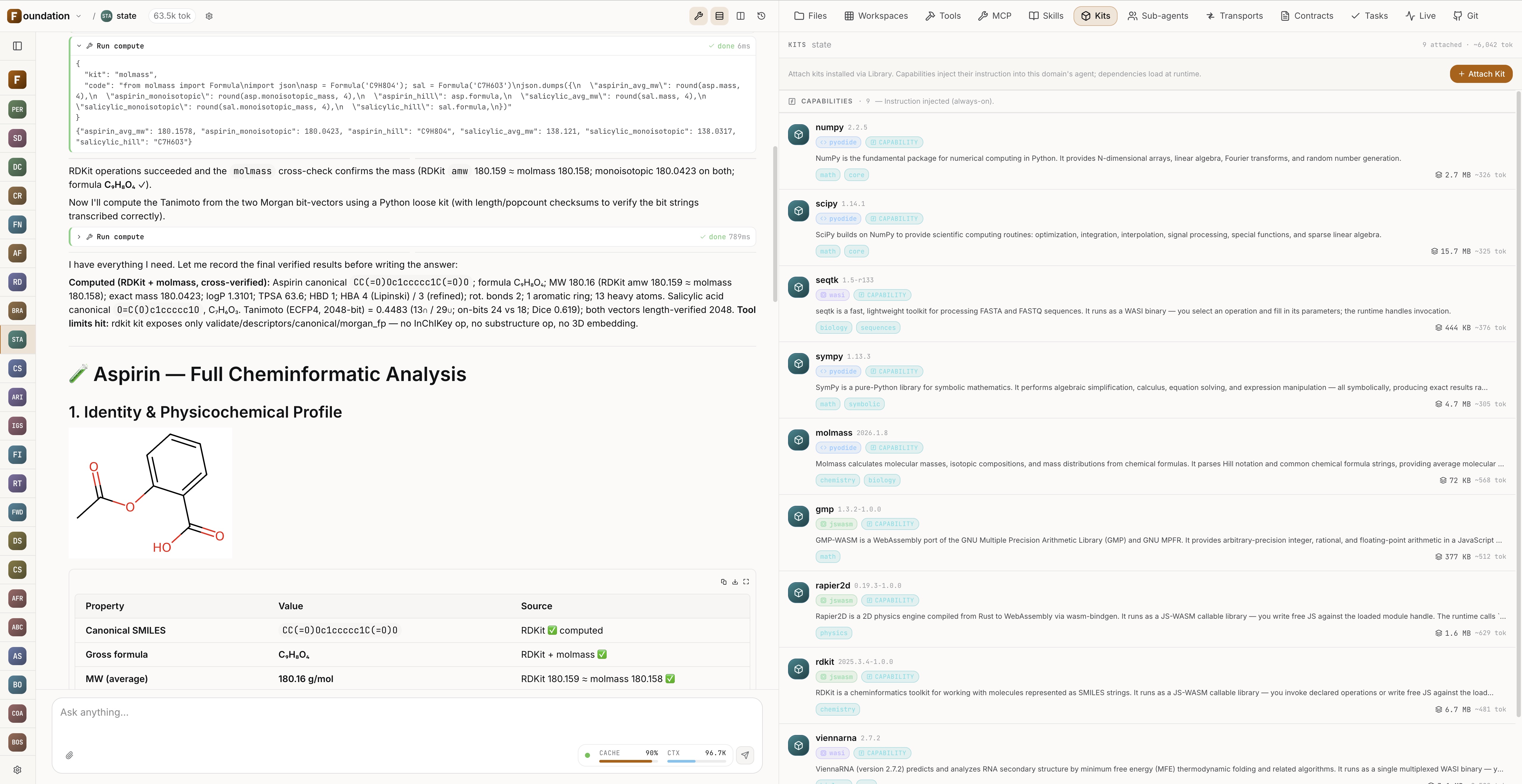Image resolution: width=1522 pixels, height=784 pixels.
Task: Go to the Skills tab
Action: [1046, 16]
